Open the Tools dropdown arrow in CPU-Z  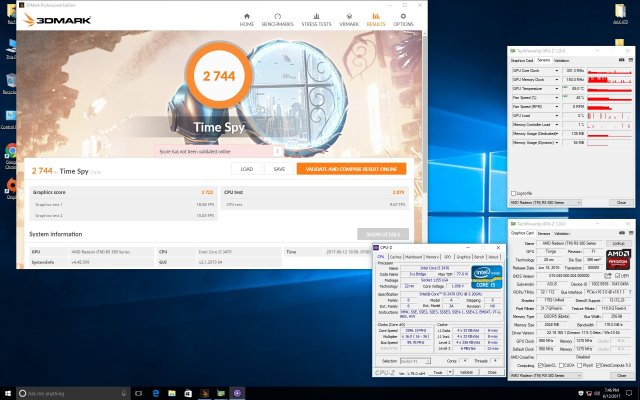[x=450, y=372]
